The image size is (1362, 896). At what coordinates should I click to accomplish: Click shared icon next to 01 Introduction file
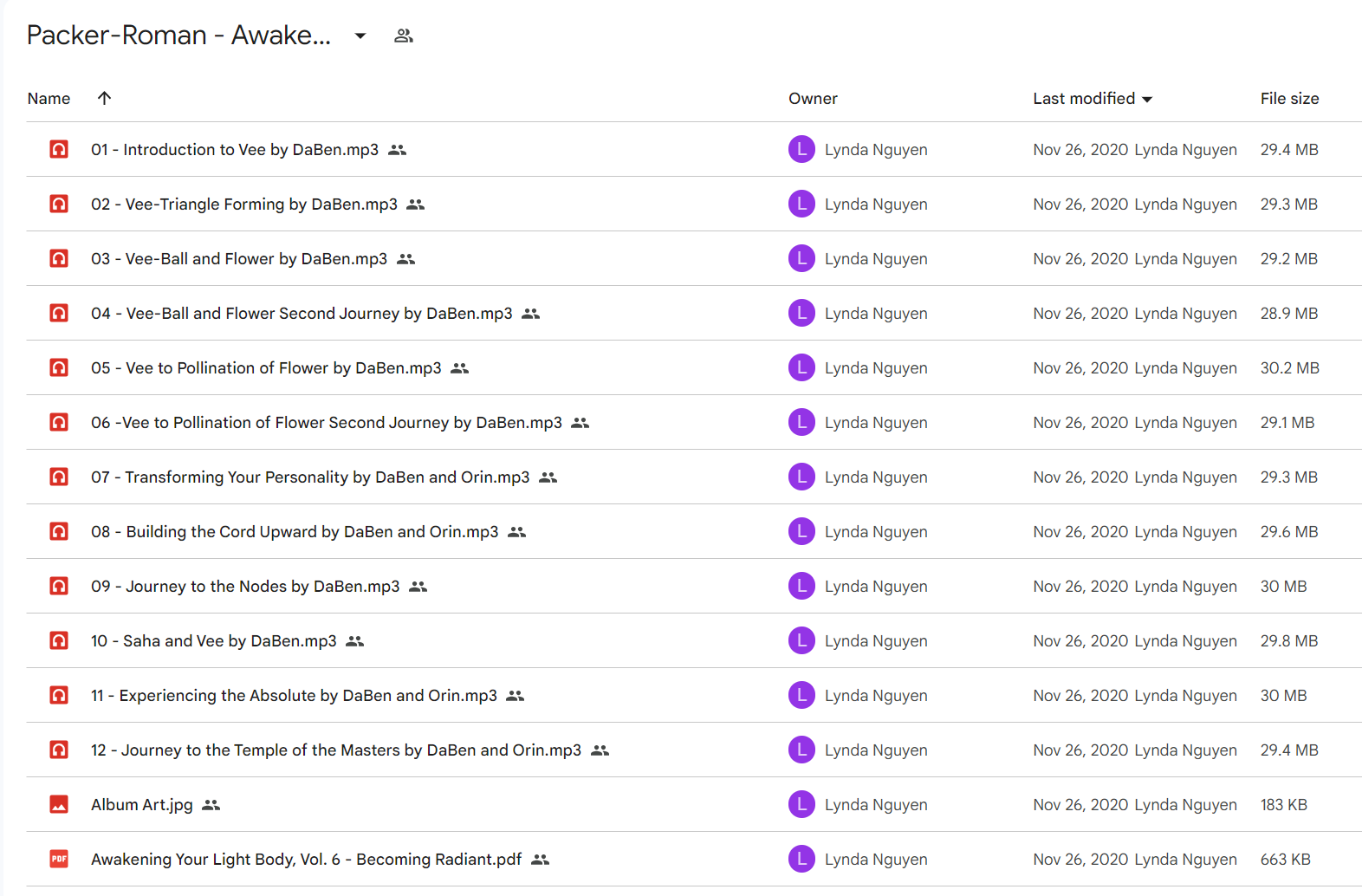[x=397, y=150]
